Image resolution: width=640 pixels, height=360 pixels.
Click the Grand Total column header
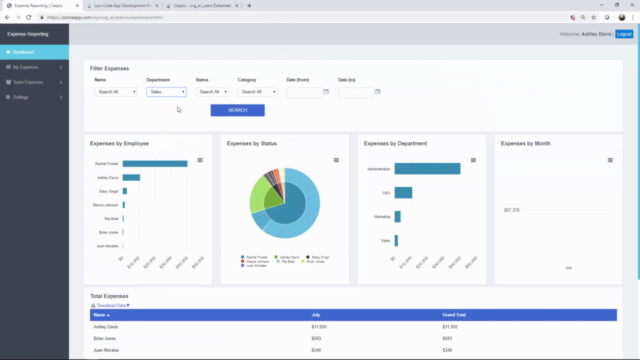454,315
